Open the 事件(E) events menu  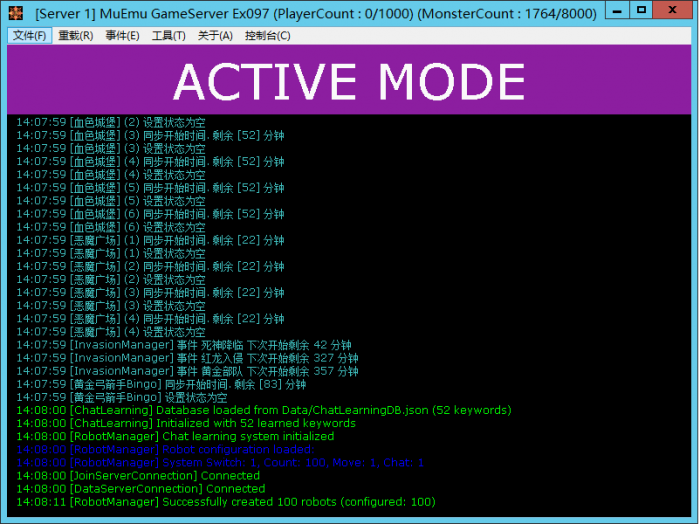(x=122, y=36)
